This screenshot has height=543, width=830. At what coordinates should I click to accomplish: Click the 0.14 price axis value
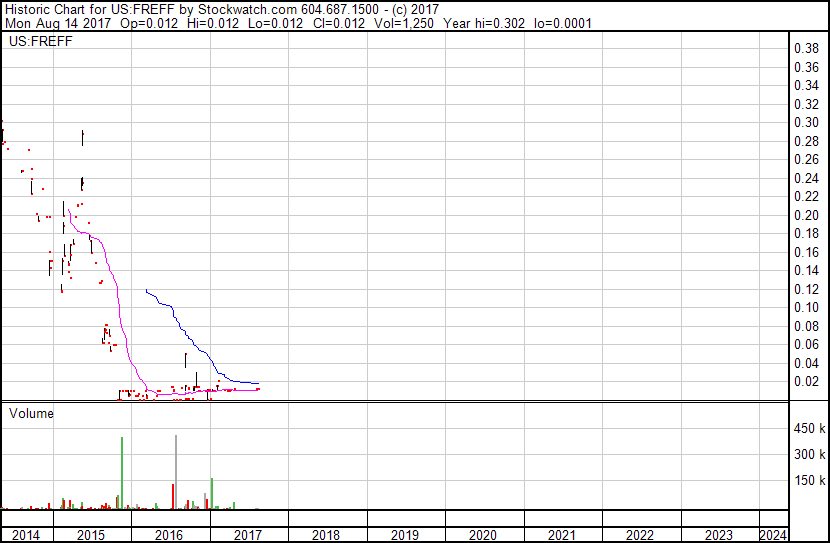(x=806, y=270)
